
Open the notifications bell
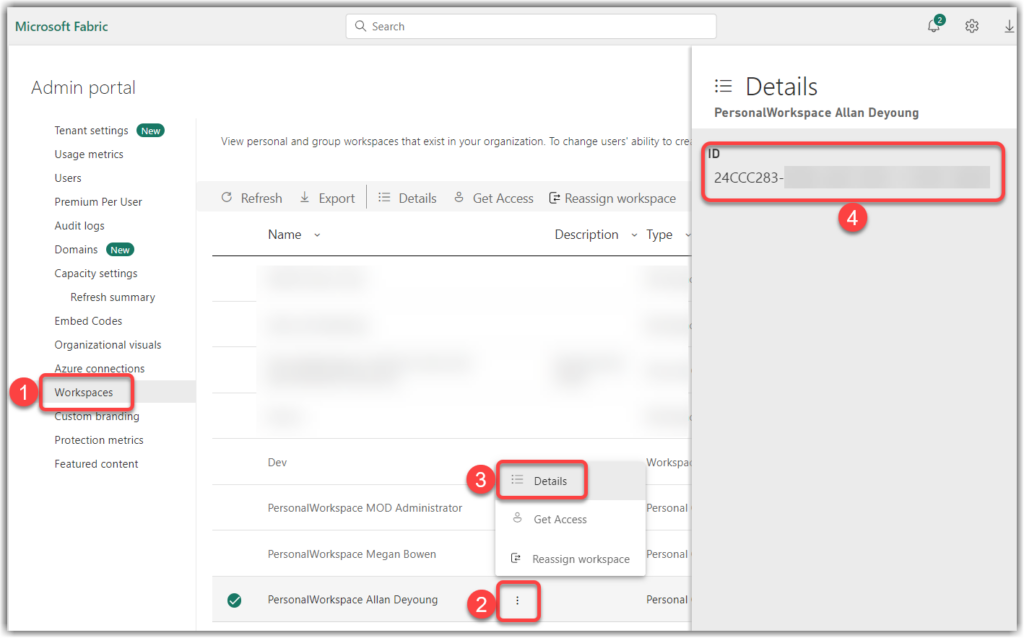(x=932, y=26)
